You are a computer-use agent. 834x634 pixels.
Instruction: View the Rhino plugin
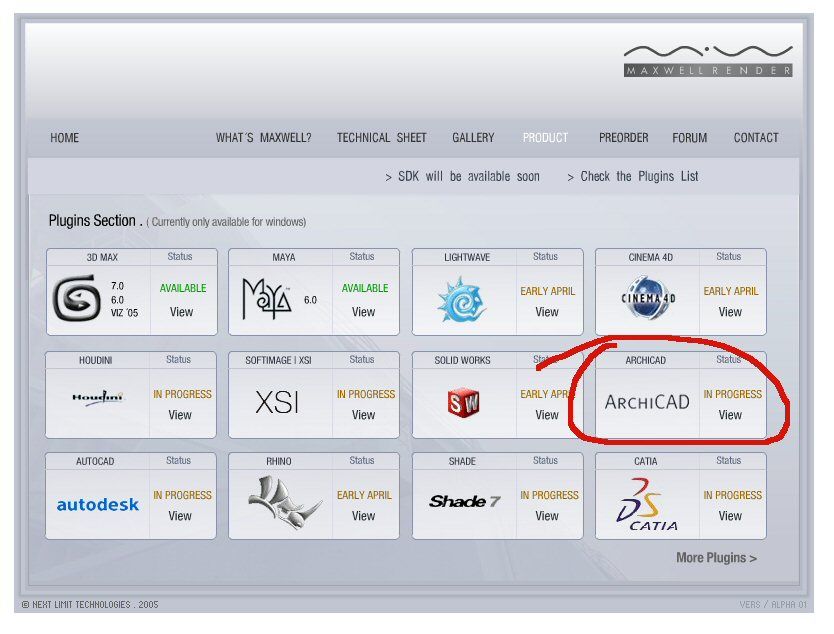click(x=363, y=515)
